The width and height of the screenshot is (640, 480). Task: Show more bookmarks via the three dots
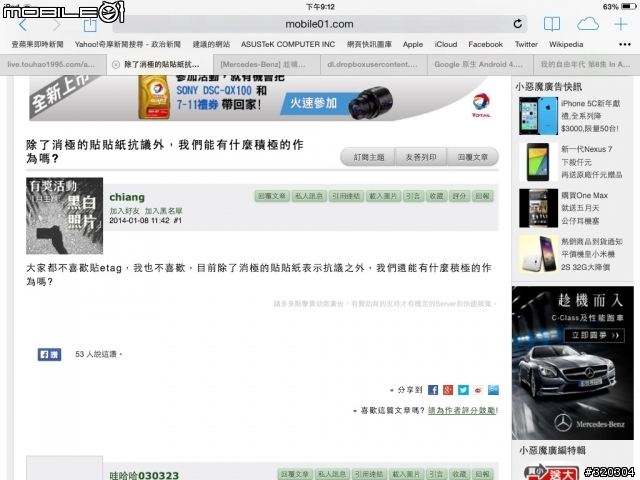[x=624, y=44]
